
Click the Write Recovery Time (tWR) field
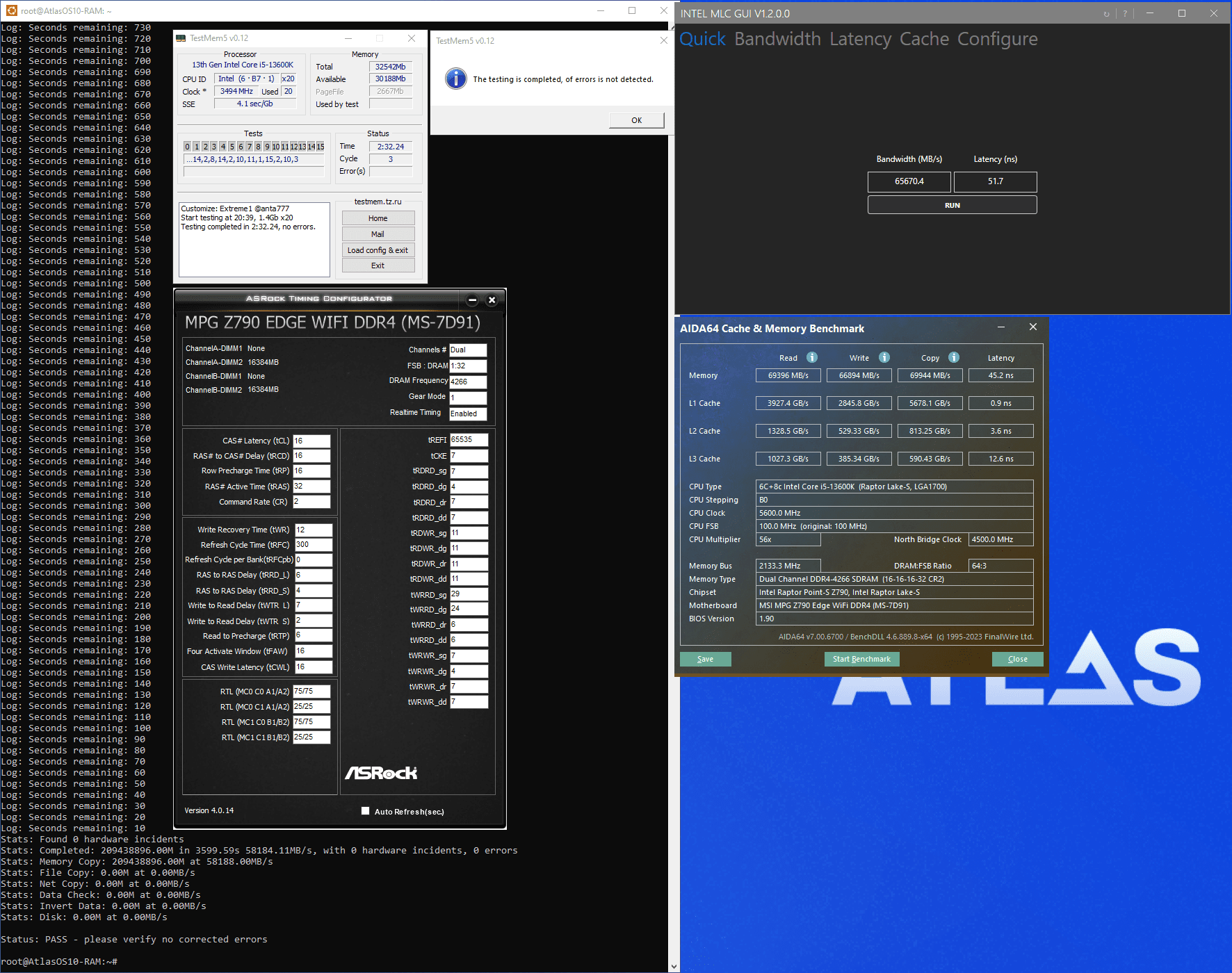(x=314, y=530)
